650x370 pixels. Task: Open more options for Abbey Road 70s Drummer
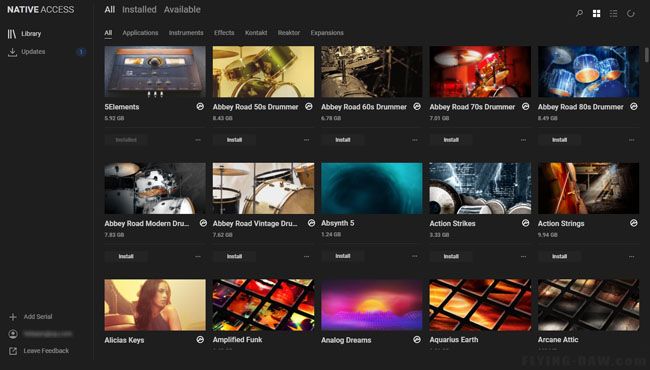click(x=523, y=140)
